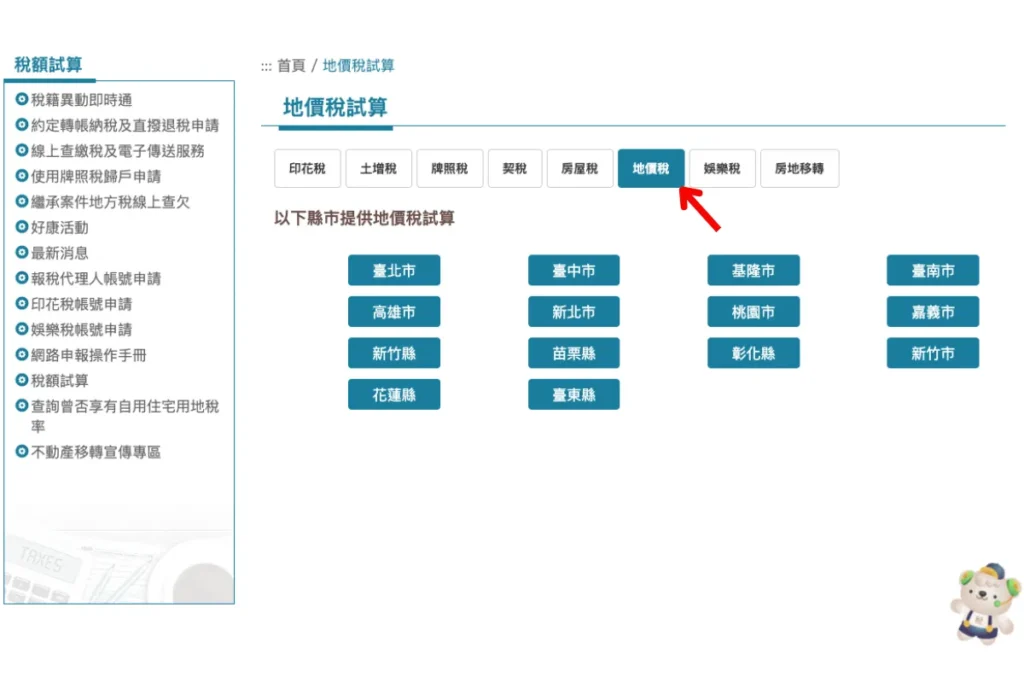This screenshot has width=1024, height=683.
Task: Open 網路申報操作手冊 in the sidebar
Action: click(89, 355)
